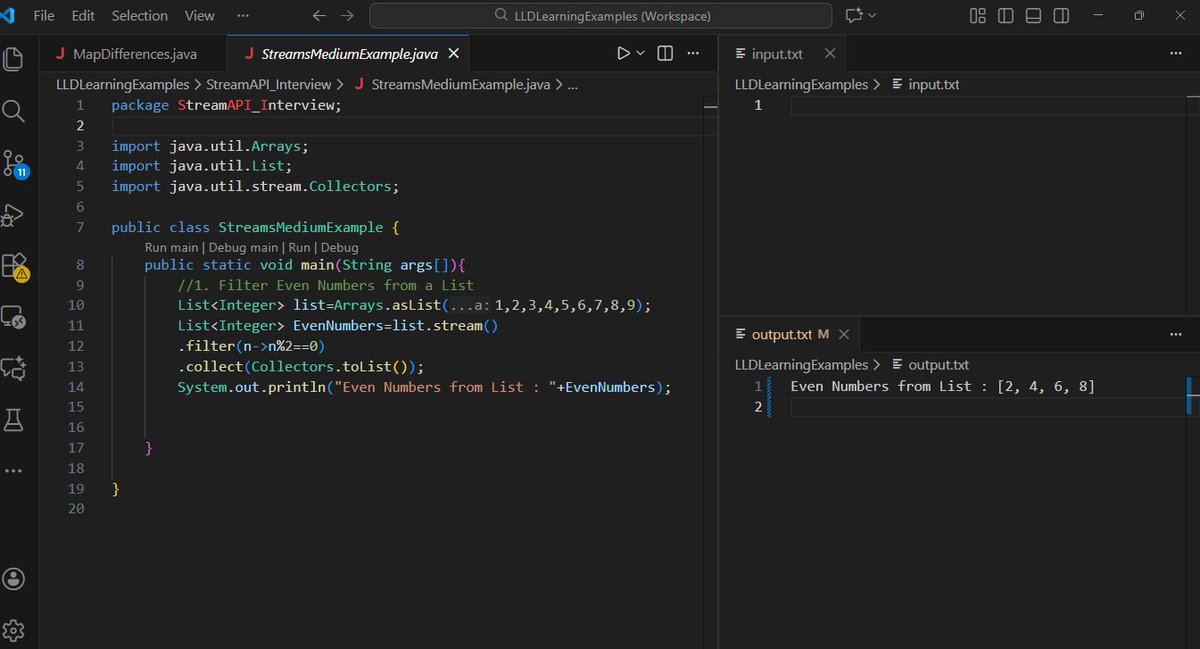Click the Run main CodeLens link

(172, 247)
